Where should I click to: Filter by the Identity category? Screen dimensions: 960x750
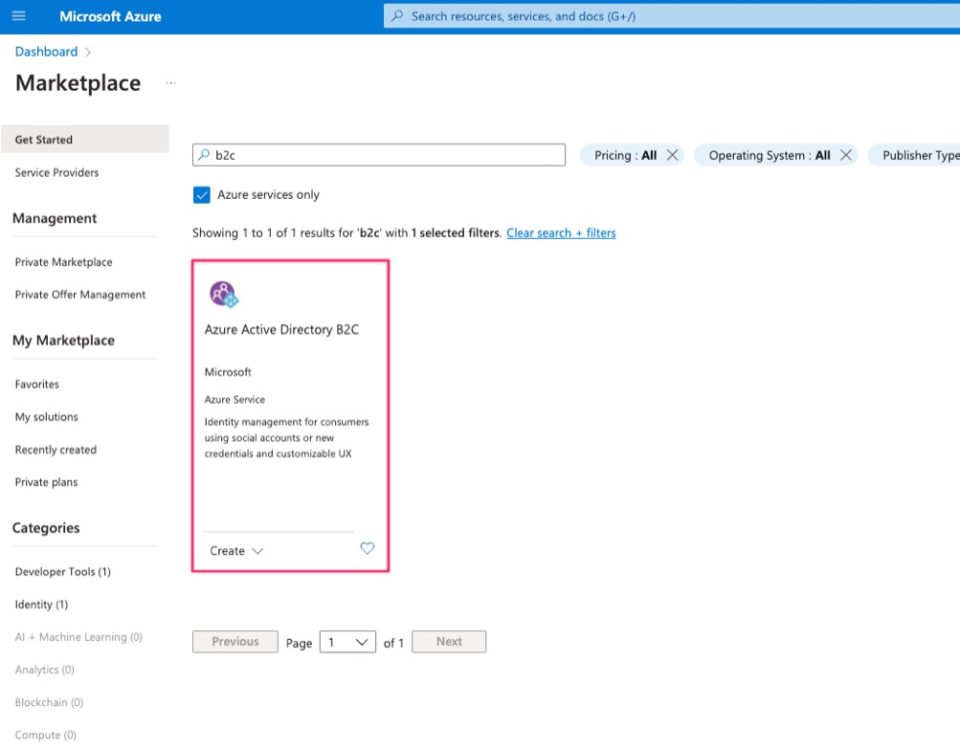40,604
